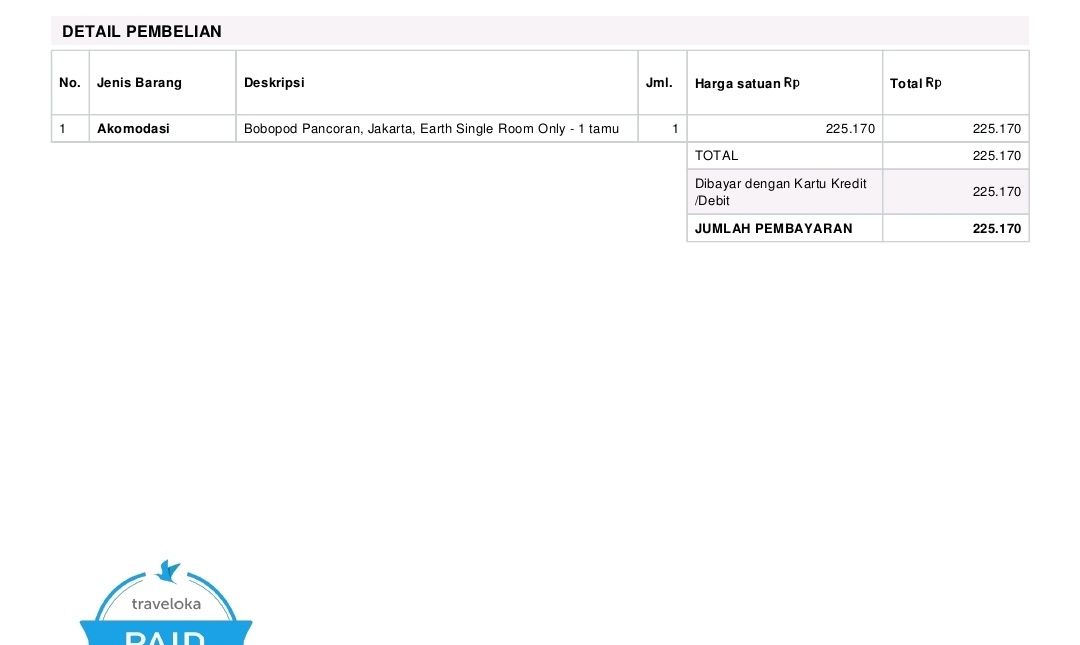The height and width of the screenshot is (645, 1080).
Task: Select the Total Rp column header
Action: [956, 83]
